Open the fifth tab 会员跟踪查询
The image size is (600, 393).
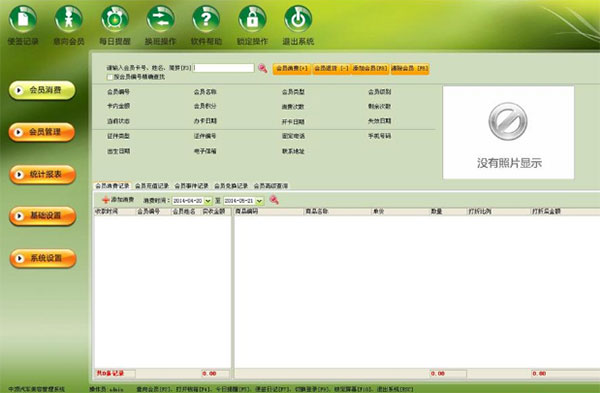(271, 186)
